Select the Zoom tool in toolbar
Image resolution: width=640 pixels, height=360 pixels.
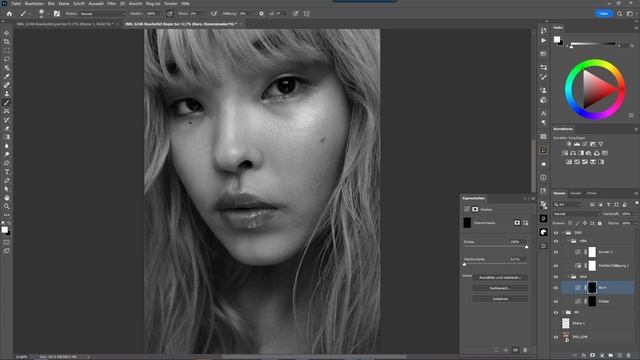coord(7,207)
